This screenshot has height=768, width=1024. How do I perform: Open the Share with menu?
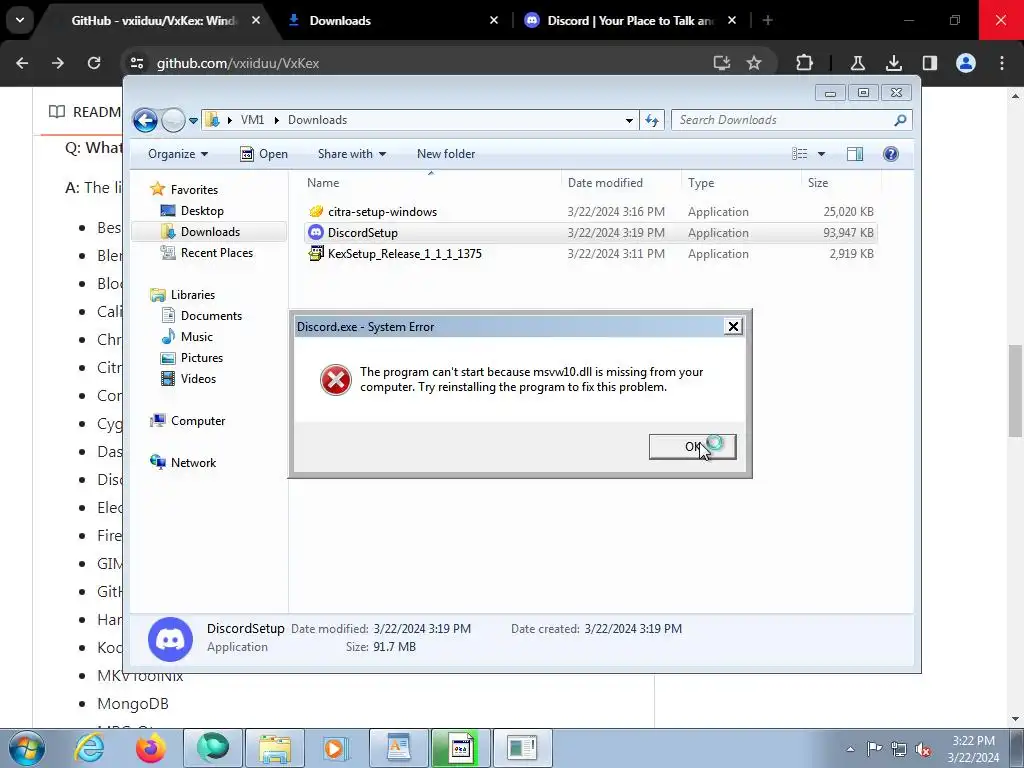(352, 154)
